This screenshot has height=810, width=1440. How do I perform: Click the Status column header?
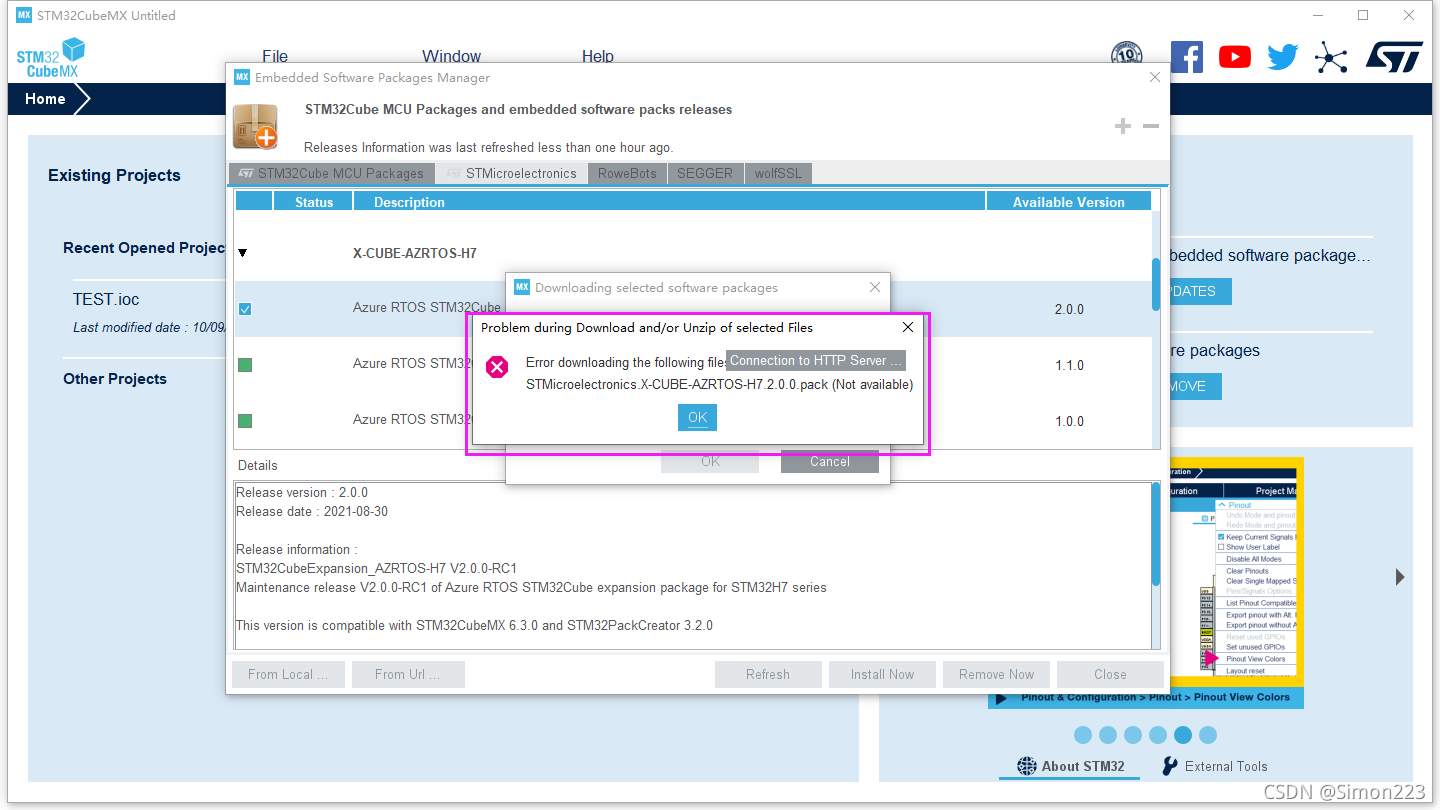pos(314,202)
